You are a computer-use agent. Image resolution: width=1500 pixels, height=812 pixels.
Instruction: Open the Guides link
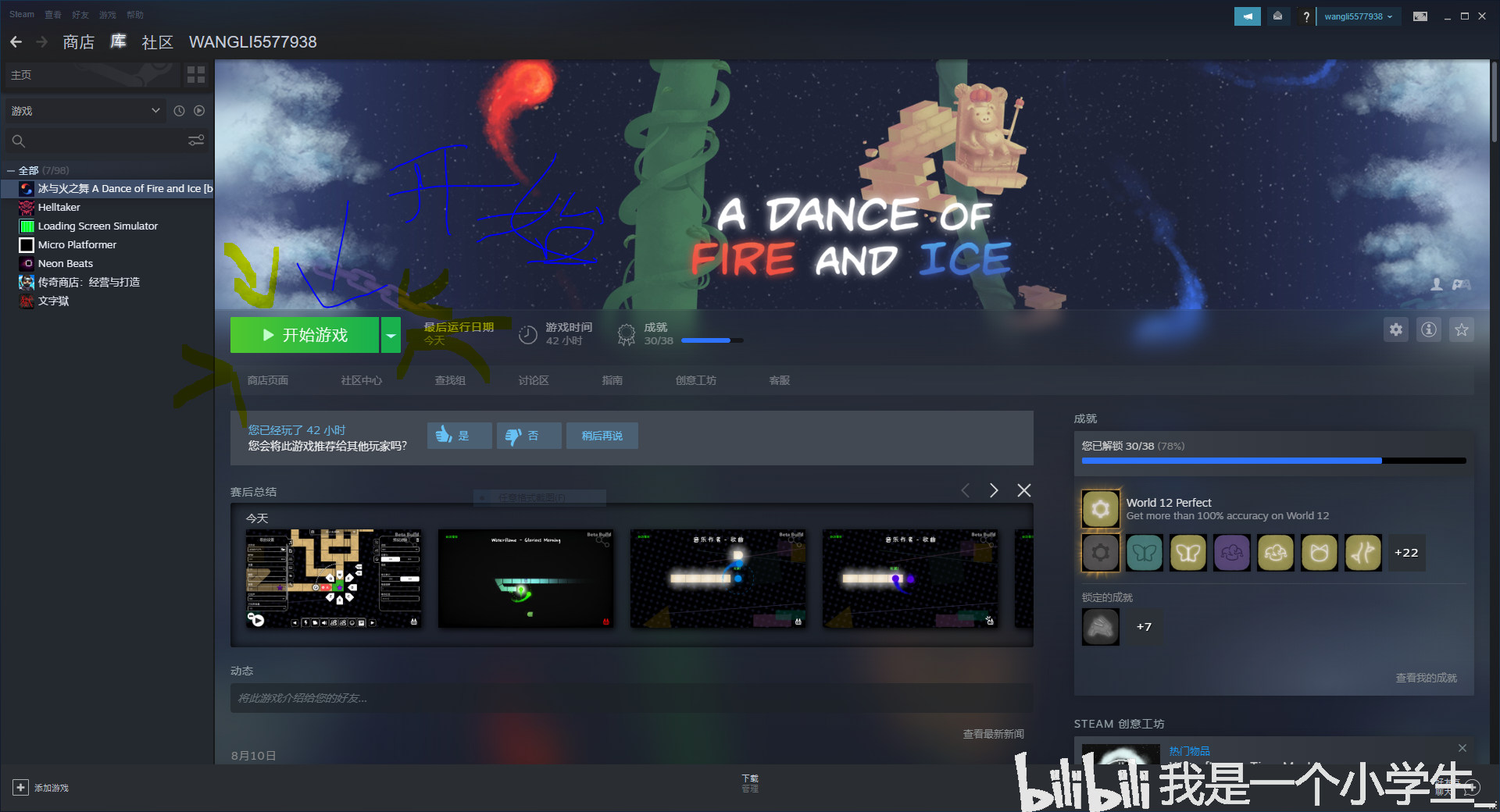click(612, 380)
